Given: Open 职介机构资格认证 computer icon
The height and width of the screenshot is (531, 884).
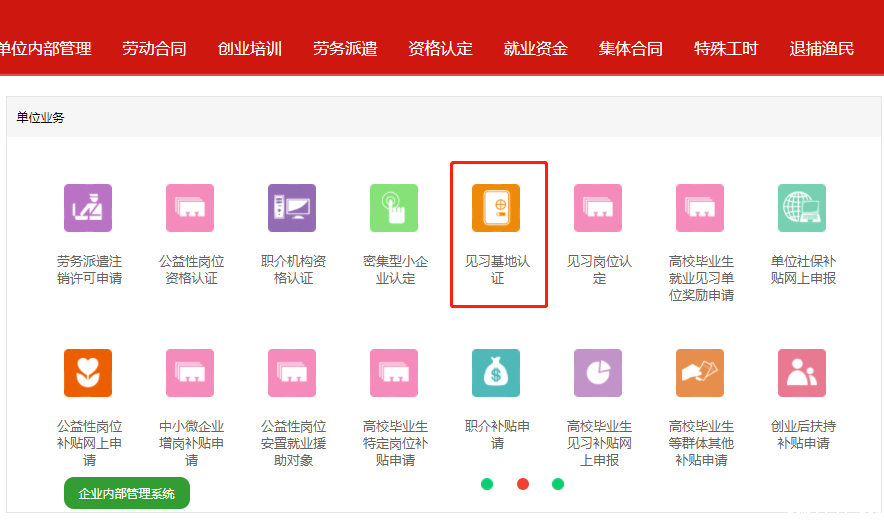Looking at the screenshot, I should pyautogui.click(x=292, y=208).
